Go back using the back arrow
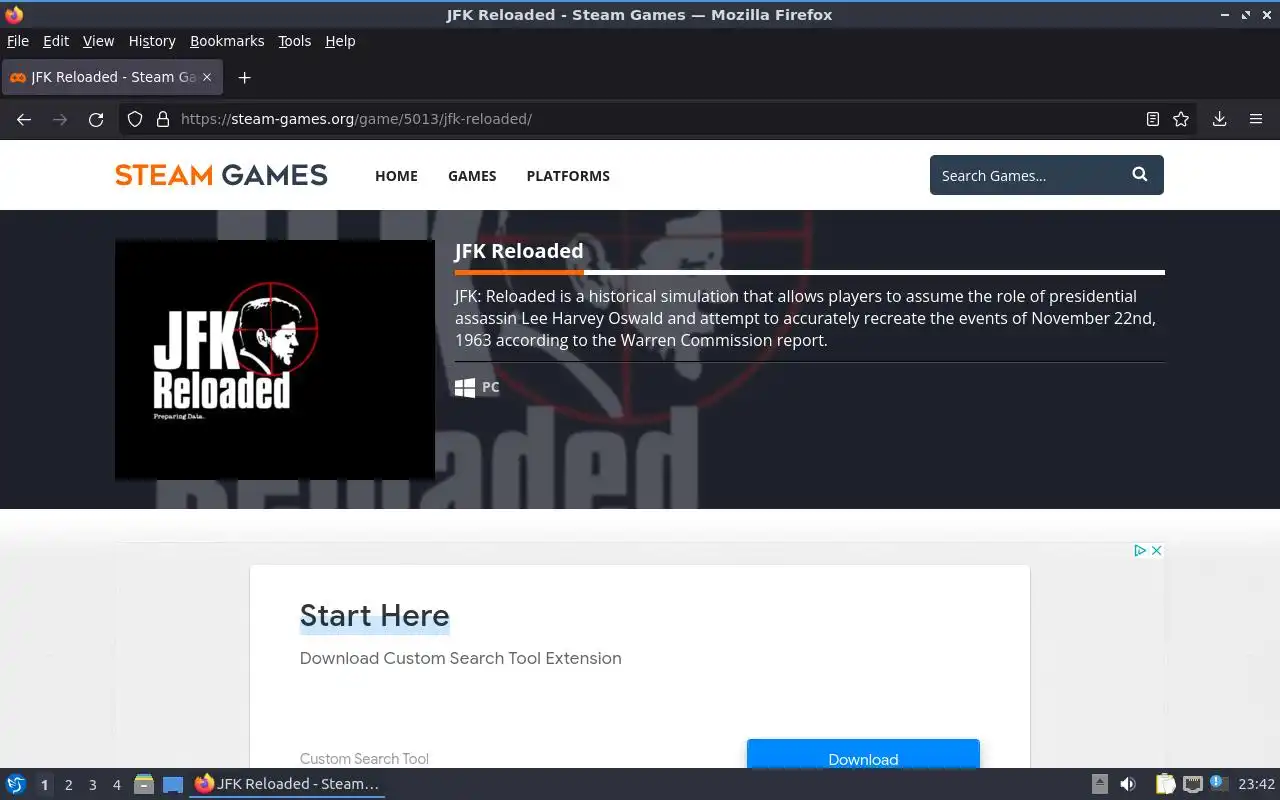Viewport: 1280px width, 800px height. tap(24, 119)
